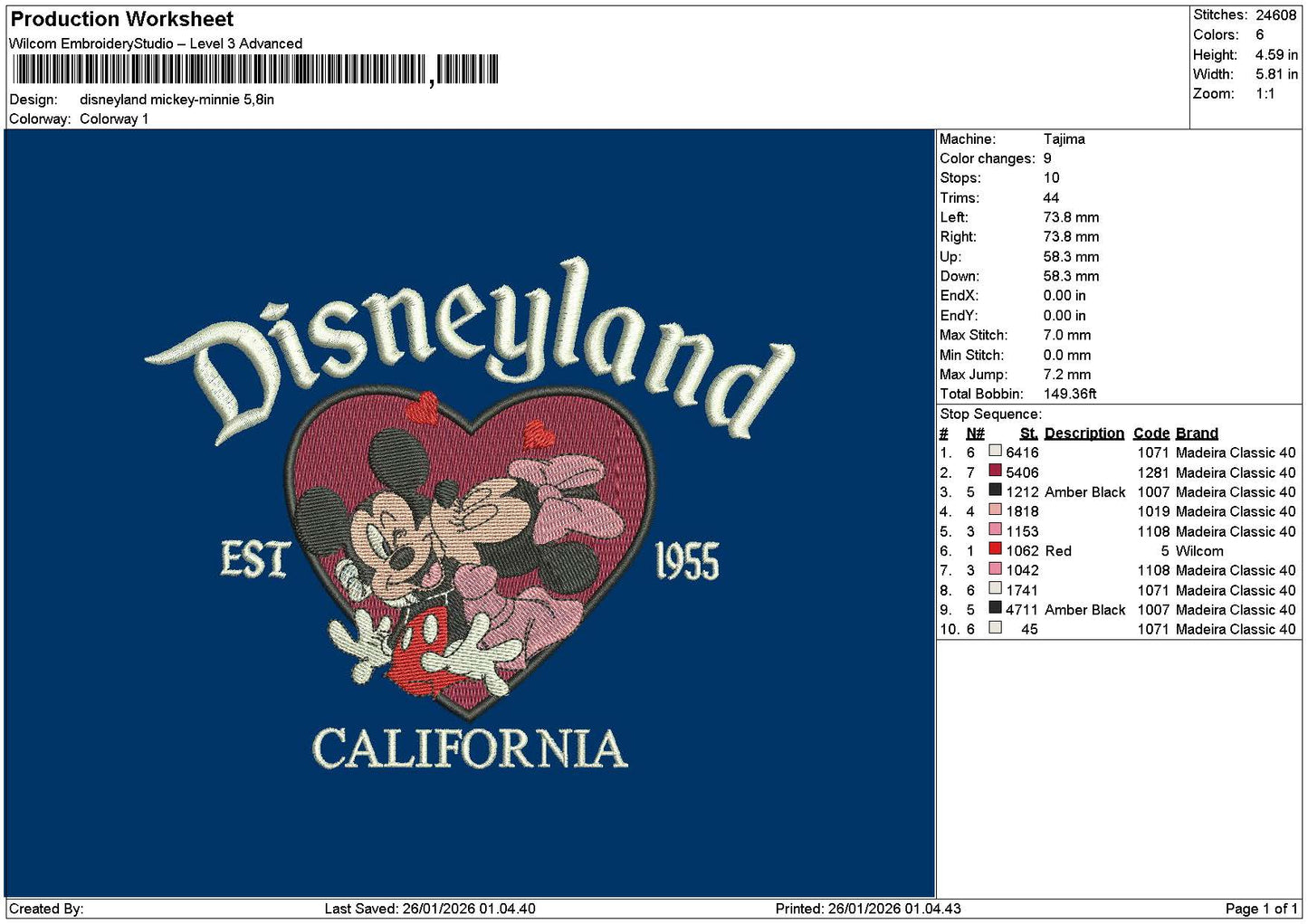Click the 'Colorway 1' value

[114, 119]
